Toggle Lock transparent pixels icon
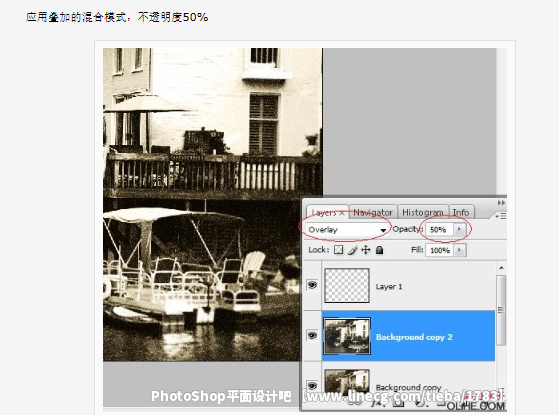The width and height of the screenshot is (559, 415). 339,250
